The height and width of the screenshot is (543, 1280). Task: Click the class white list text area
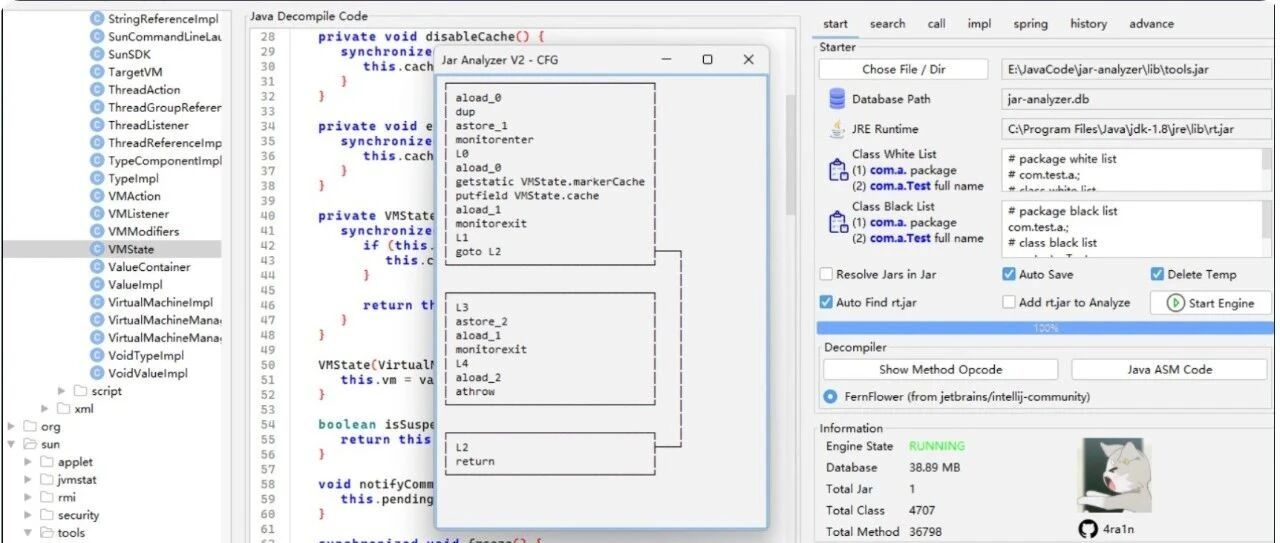1131,170
